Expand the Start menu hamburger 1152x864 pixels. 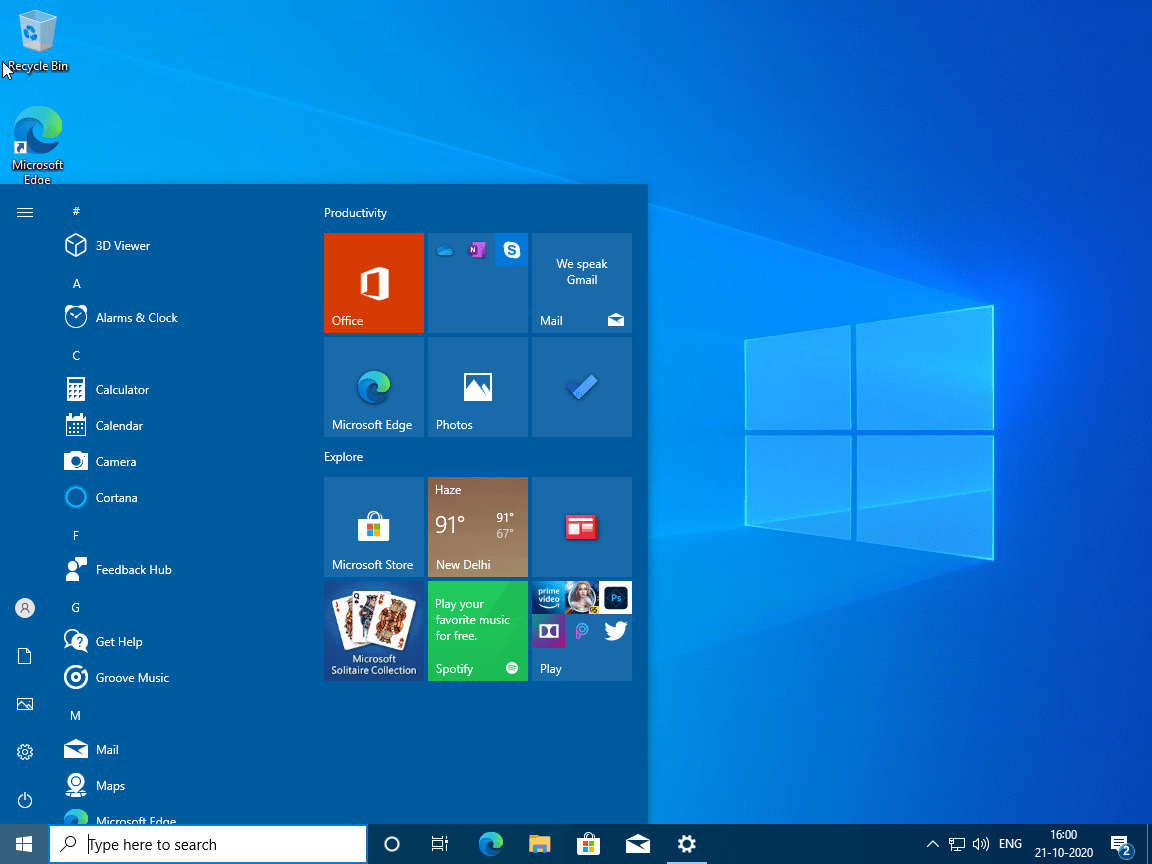coord(25,212)
